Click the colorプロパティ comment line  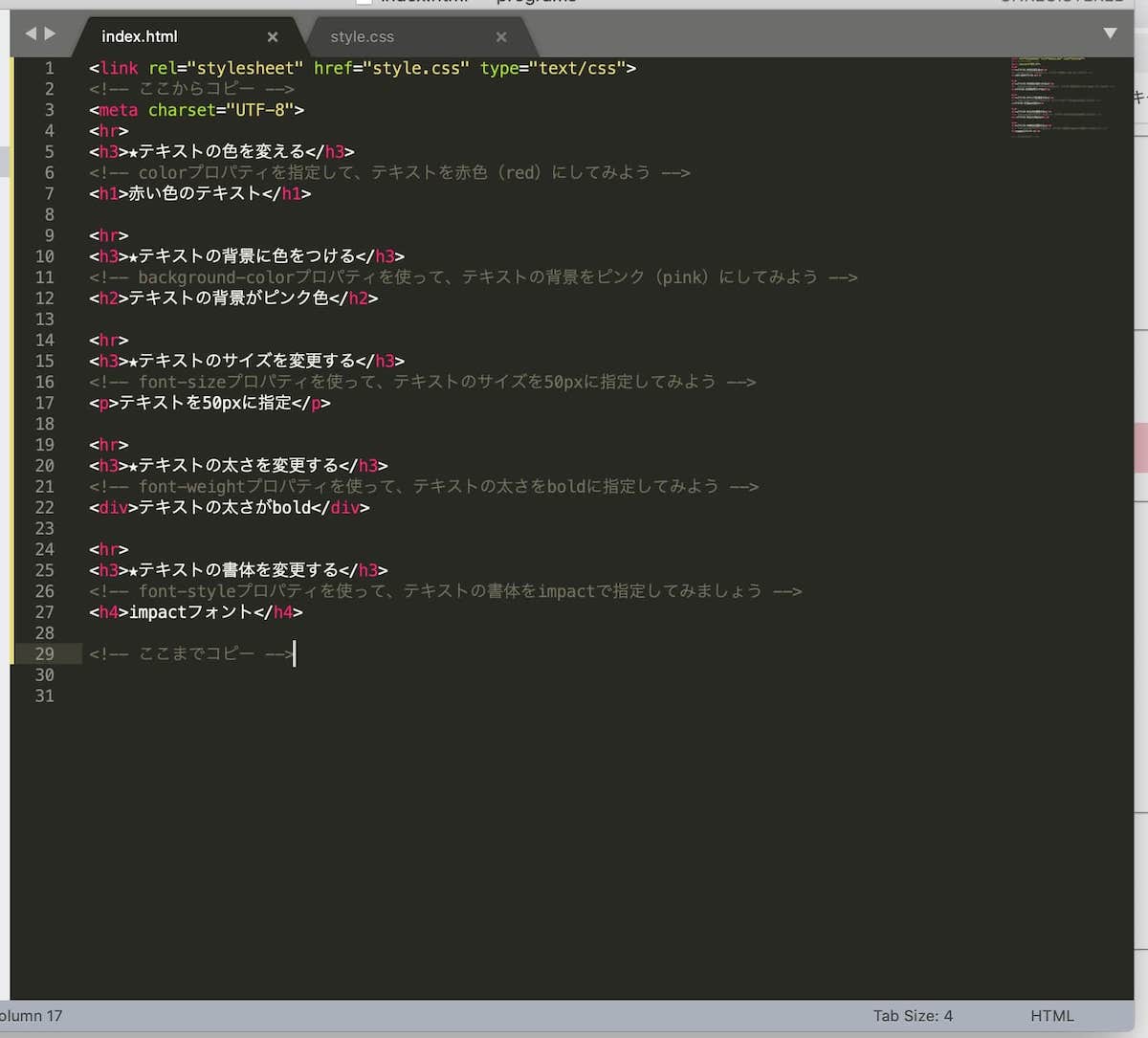[389, 172]
